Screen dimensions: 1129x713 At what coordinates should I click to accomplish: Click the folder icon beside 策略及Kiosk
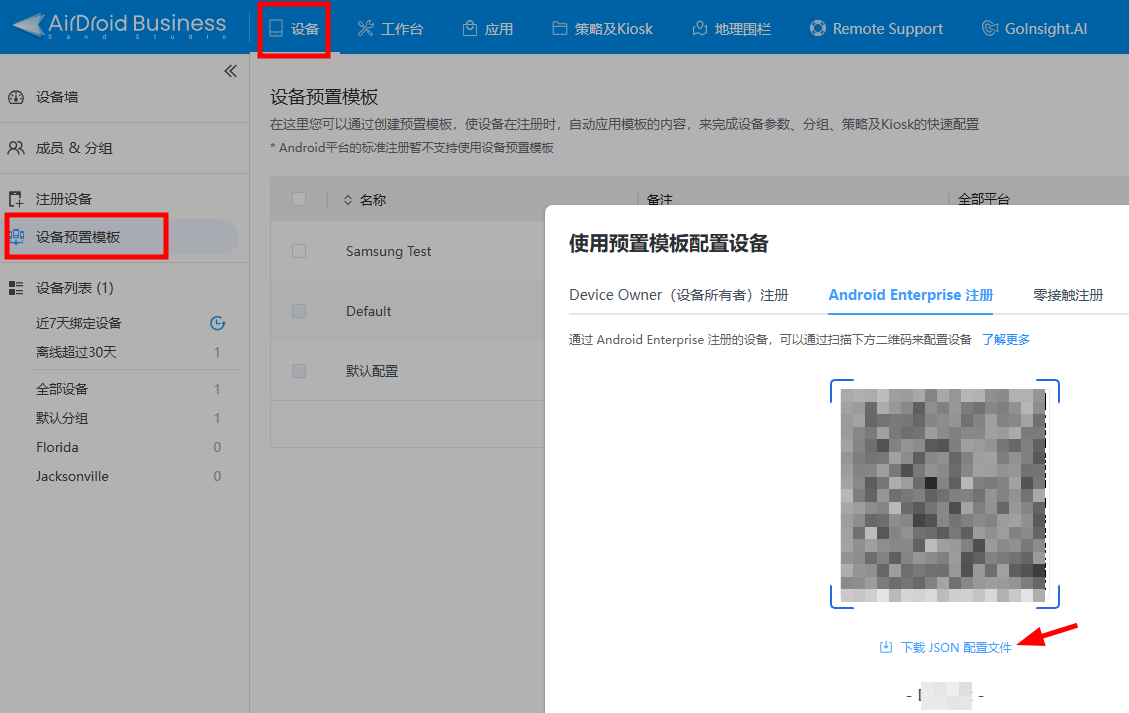[x=559, y=28]
